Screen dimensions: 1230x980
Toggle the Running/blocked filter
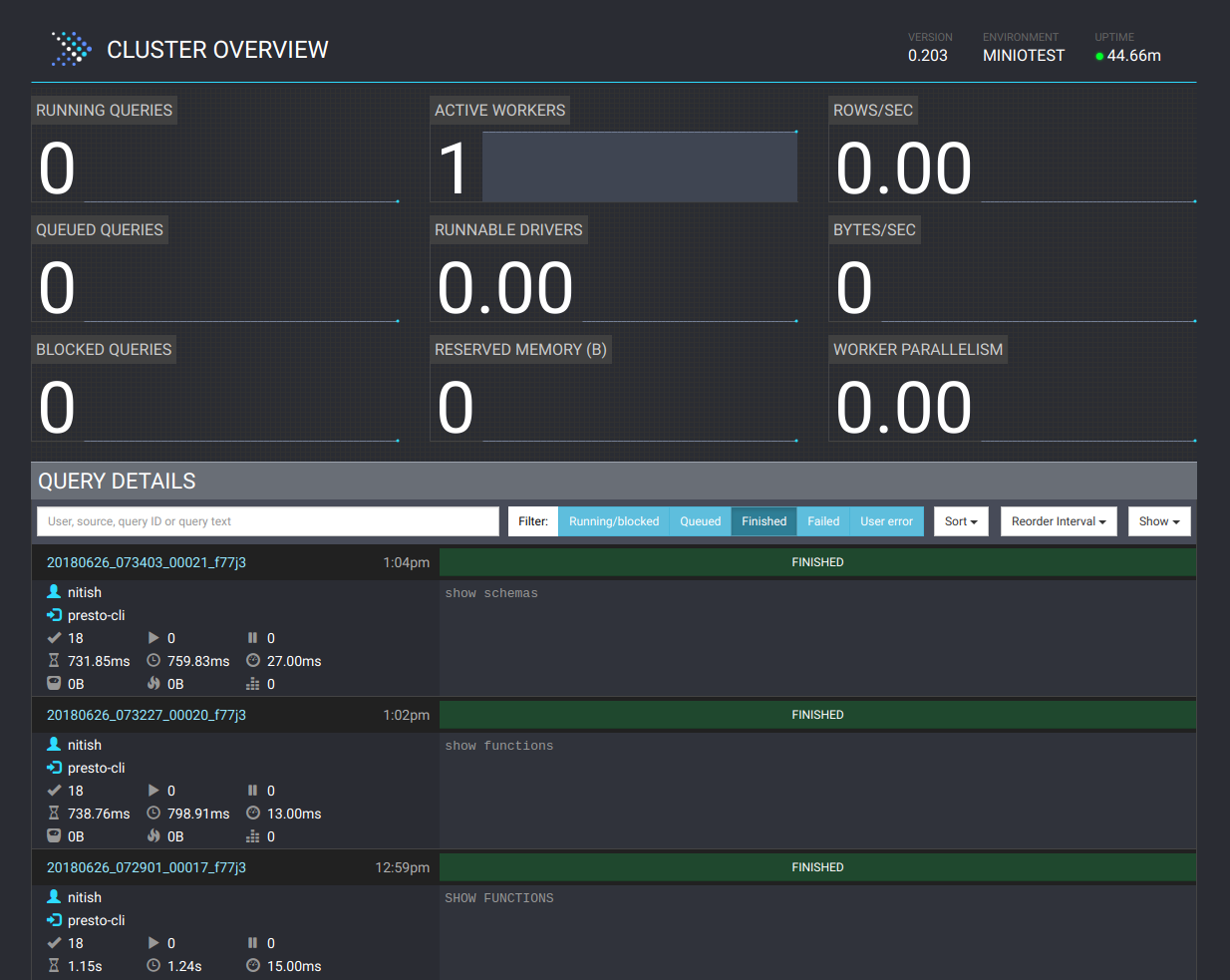(x=613, y=521)
